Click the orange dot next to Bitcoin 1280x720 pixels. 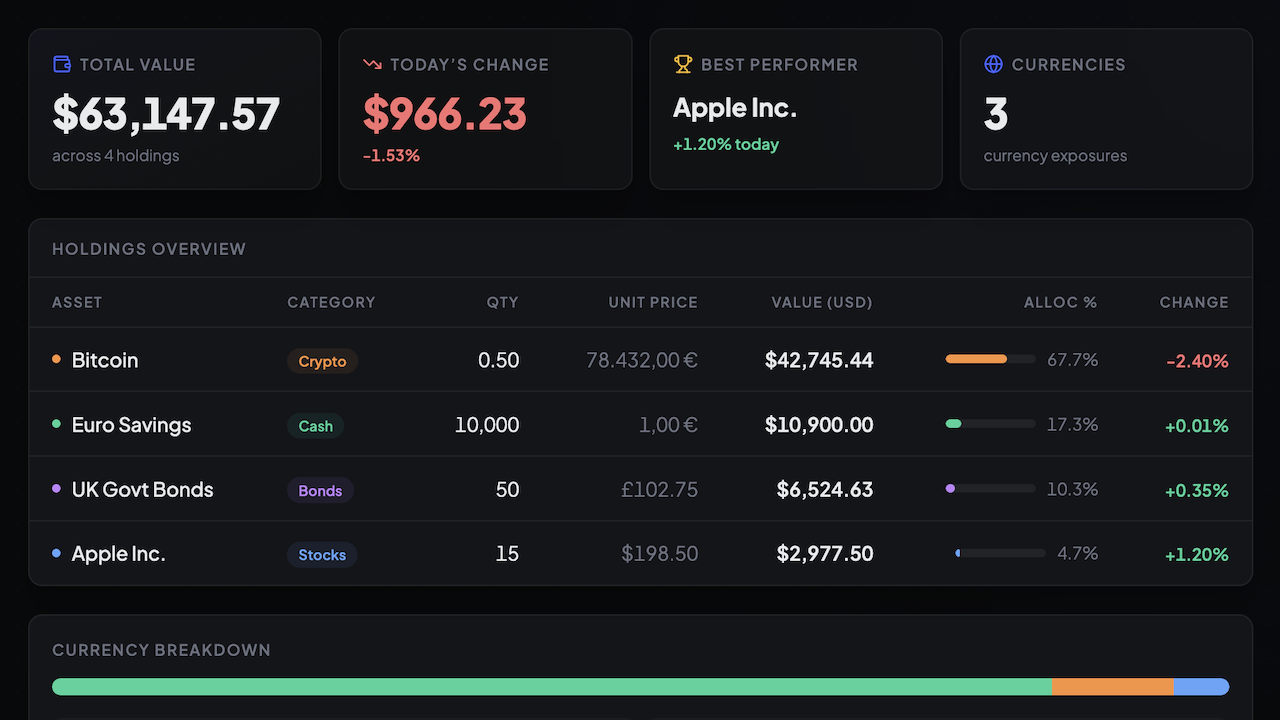point(57,359)
